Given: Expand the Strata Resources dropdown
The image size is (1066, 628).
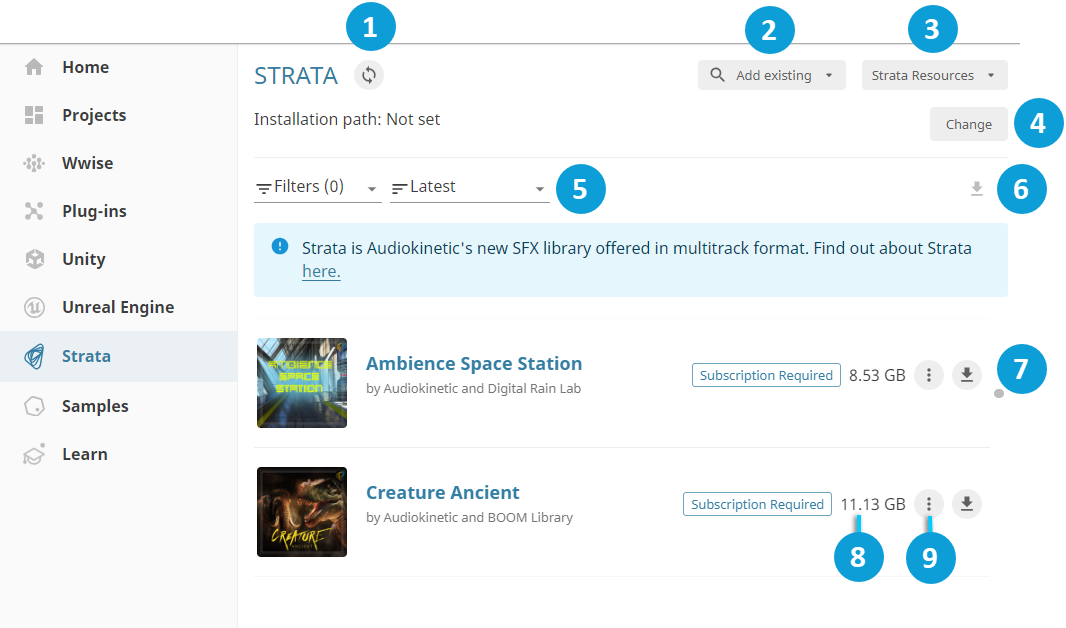Looking at the screenshot, I should point(934,76).
